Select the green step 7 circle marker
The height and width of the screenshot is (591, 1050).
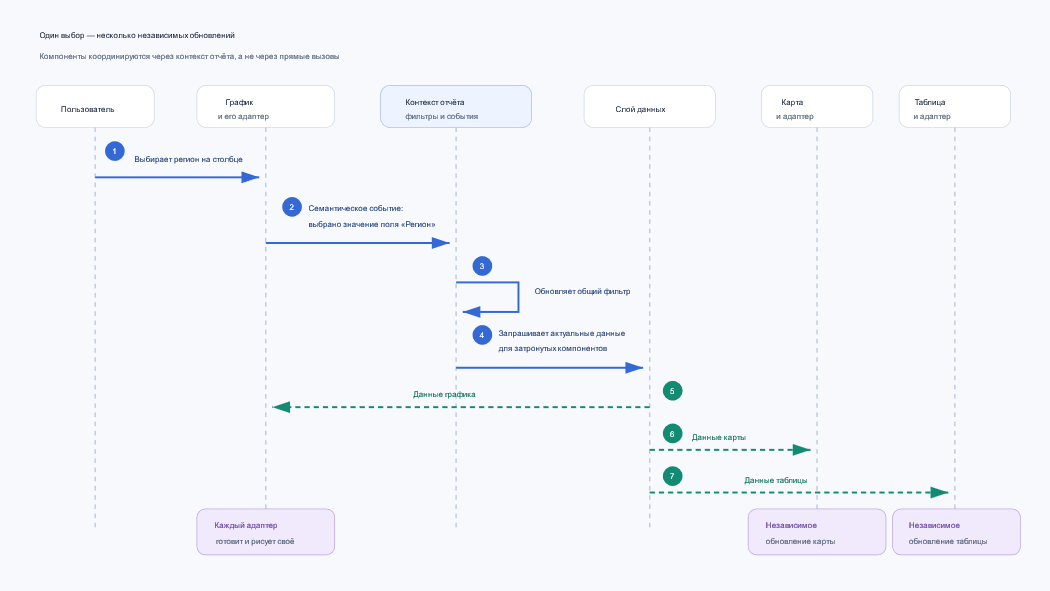672,477
